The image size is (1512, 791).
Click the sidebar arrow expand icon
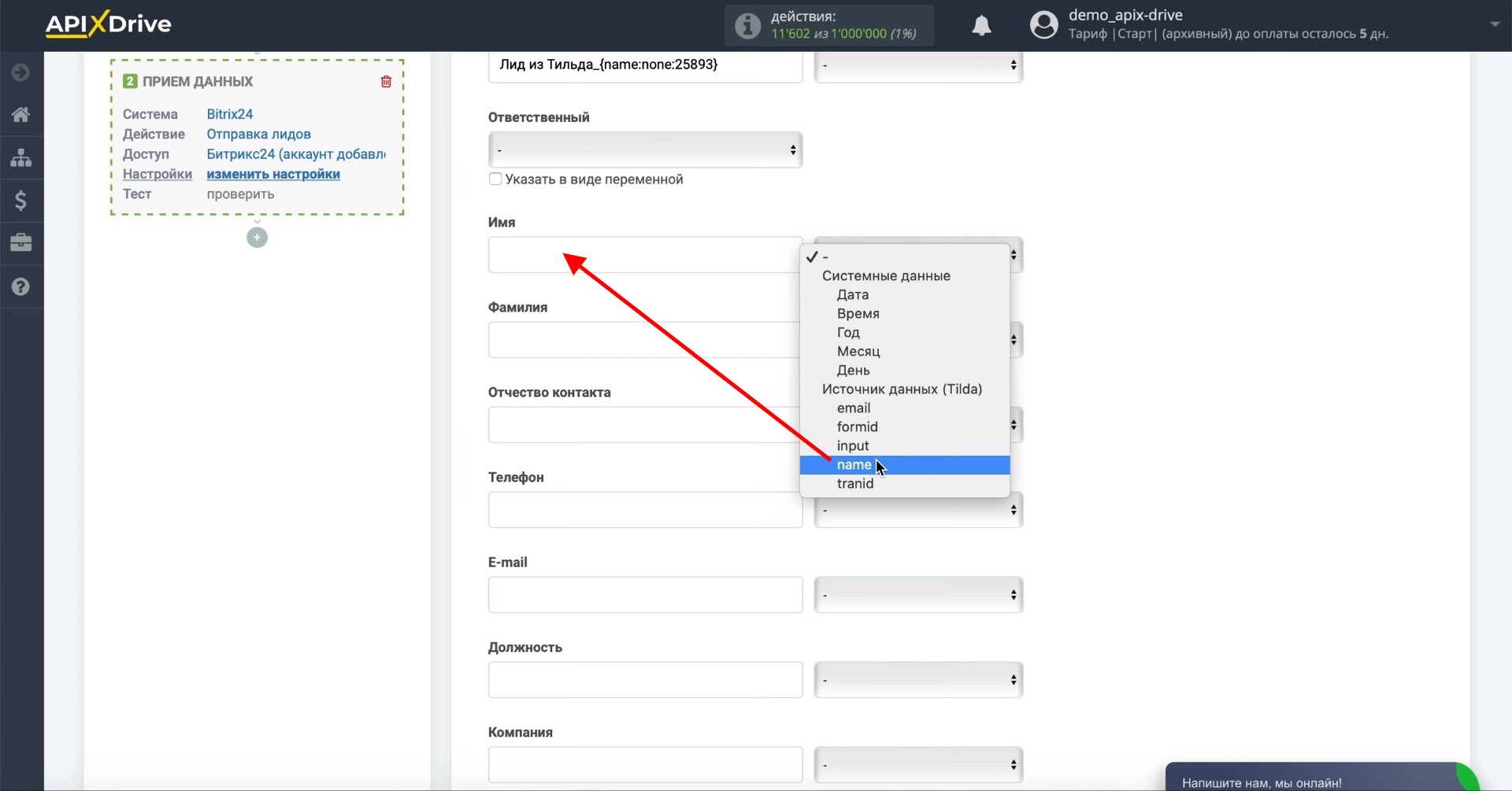pos(21,72)
